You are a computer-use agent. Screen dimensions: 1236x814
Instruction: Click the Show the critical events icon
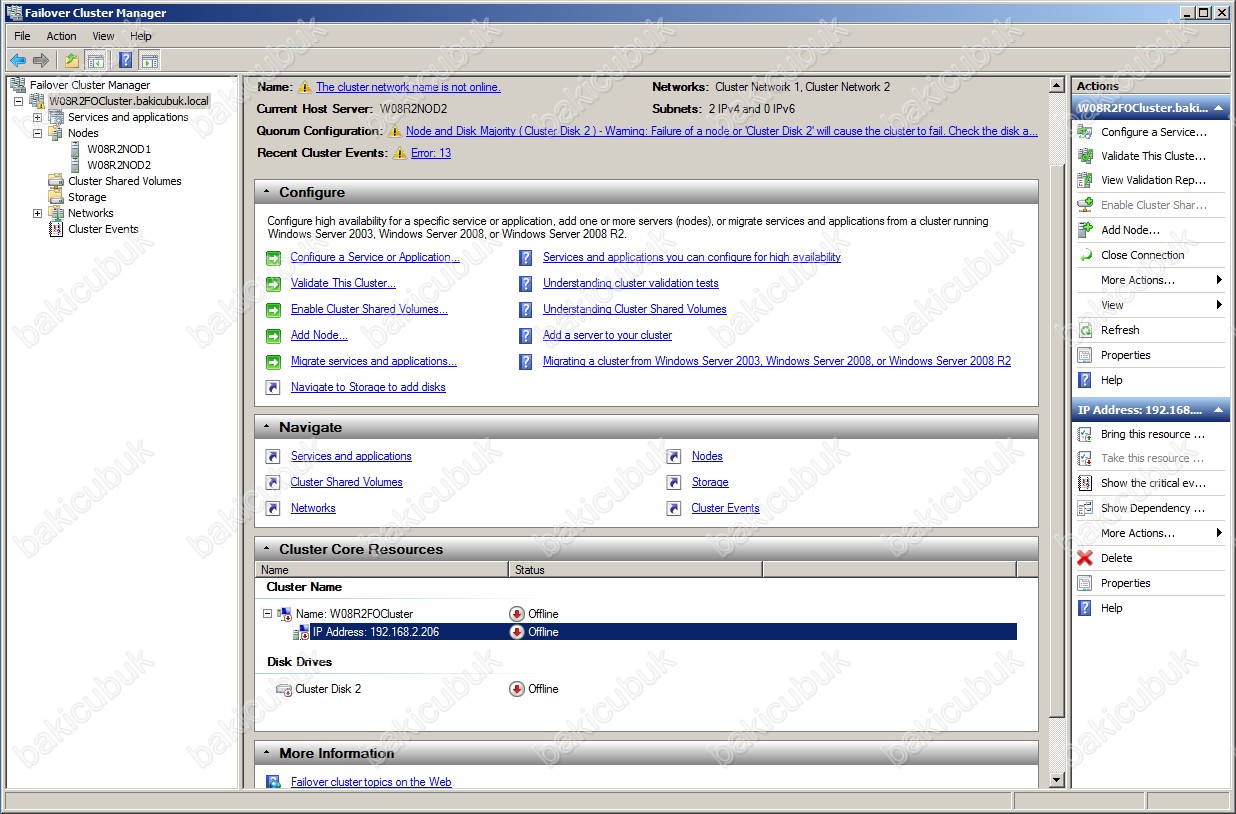(1085, 483)
